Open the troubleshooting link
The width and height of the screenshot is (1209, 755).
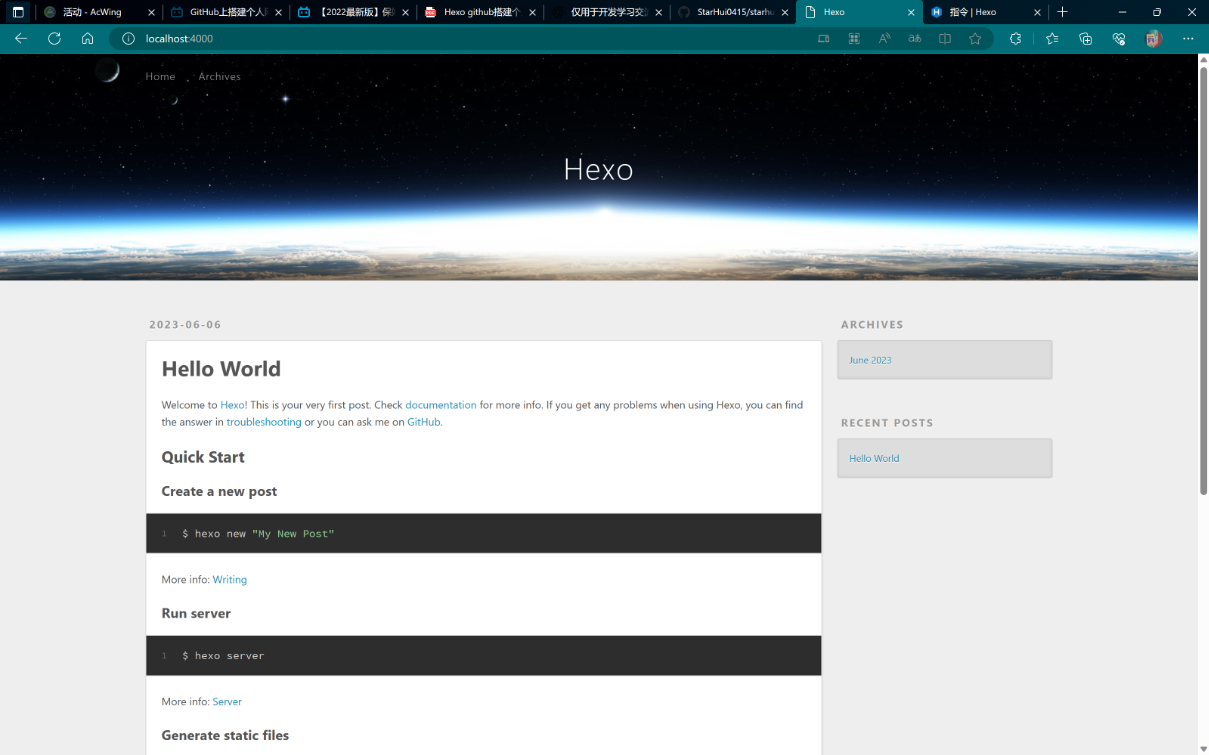[x=264, y=422]
